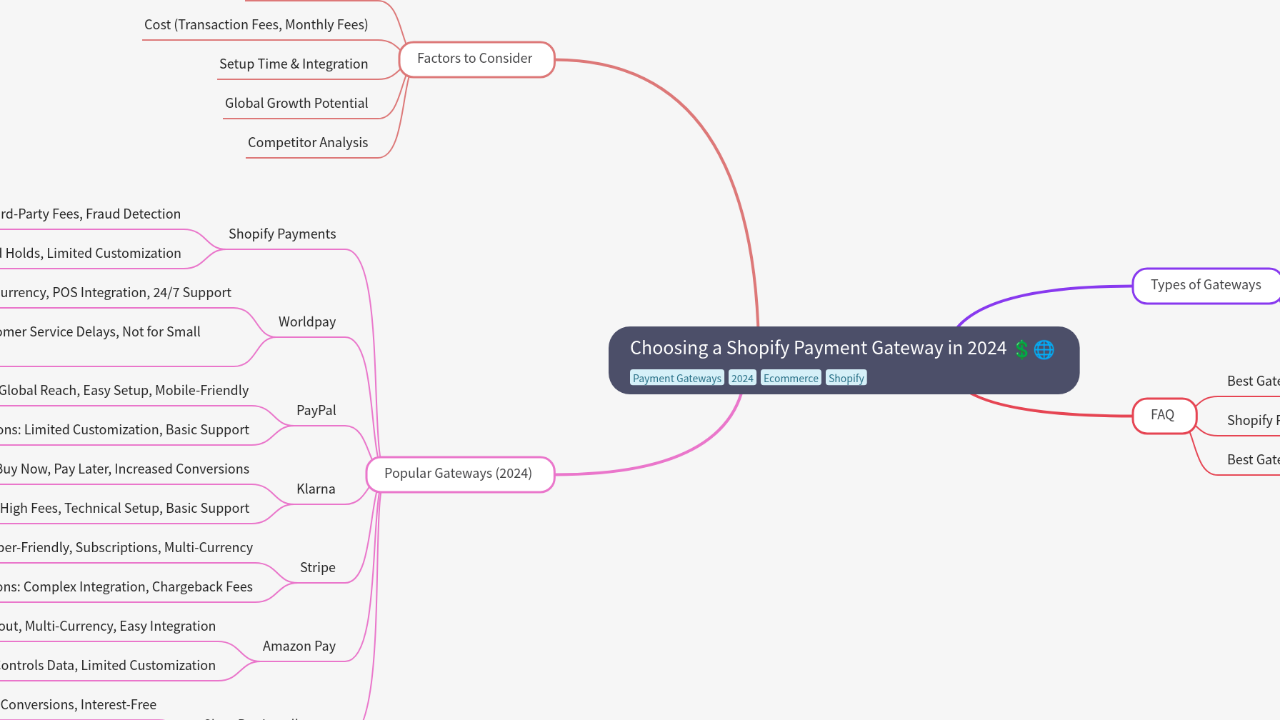
Task: Click 'Global Reach, Easy Setup, Mobile-Friendly' text
Action: (x=124, y=390)
